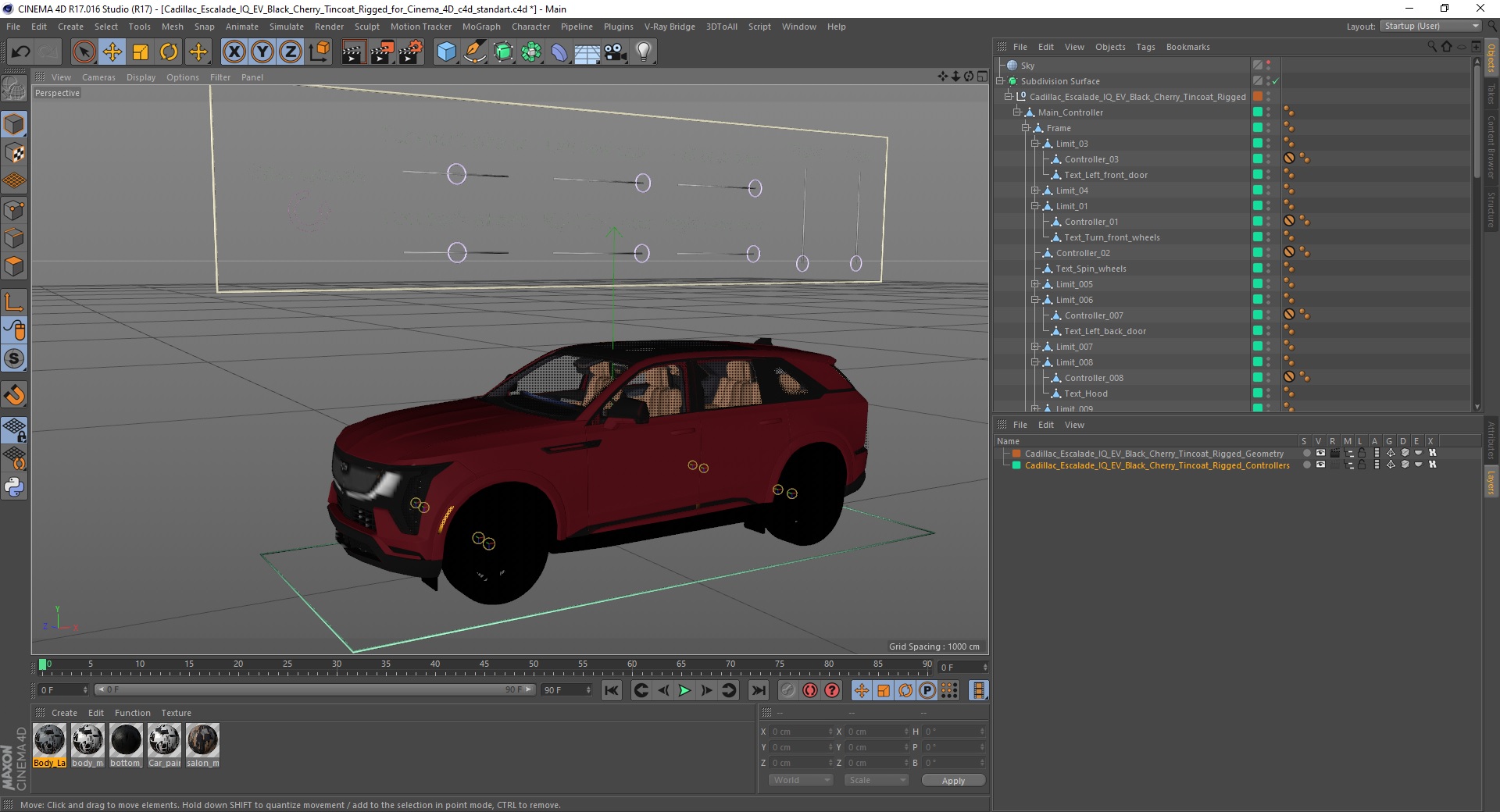Screen dimensions: 1500x812
Task: Open the MoGraph menu
Action: 481,27
